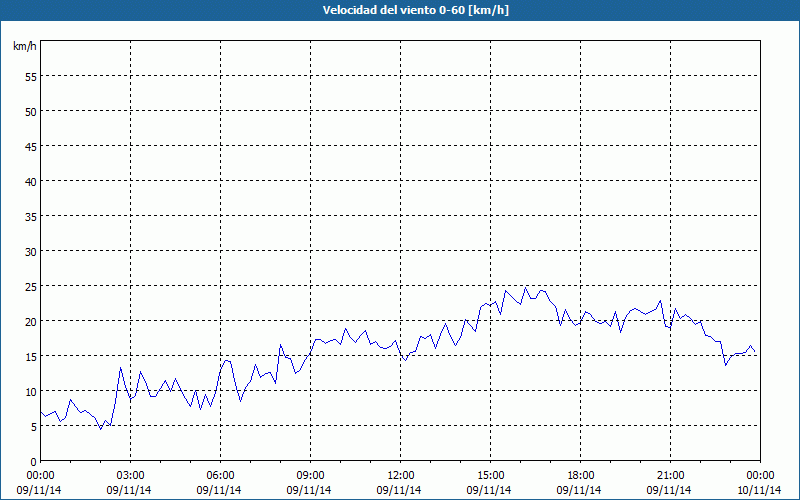Click the "09/11/14" date under "12:00"
800x500 pixels.
tap(399, 490)
